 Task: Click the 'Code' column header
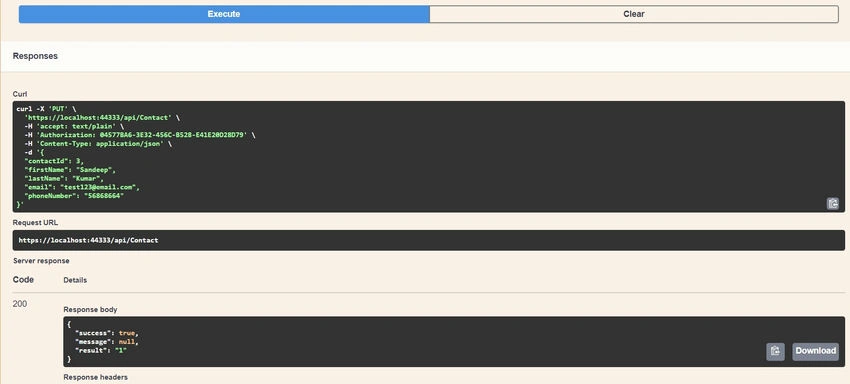click(23, 280)
